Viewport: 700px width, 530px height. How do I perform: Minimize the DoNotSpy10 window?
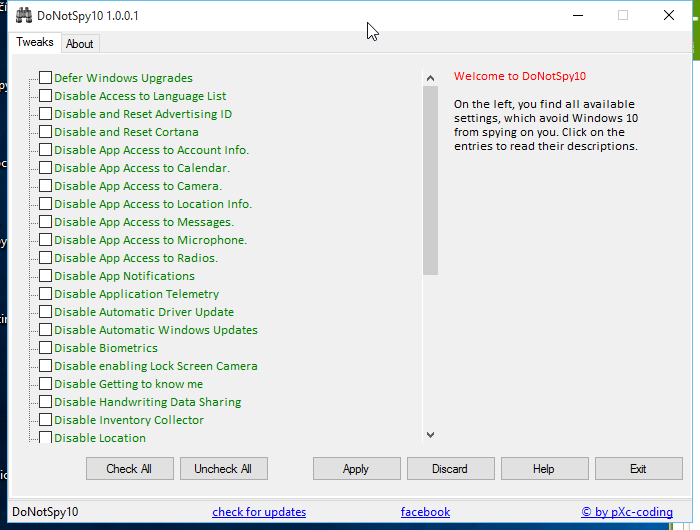pos(578,16)
